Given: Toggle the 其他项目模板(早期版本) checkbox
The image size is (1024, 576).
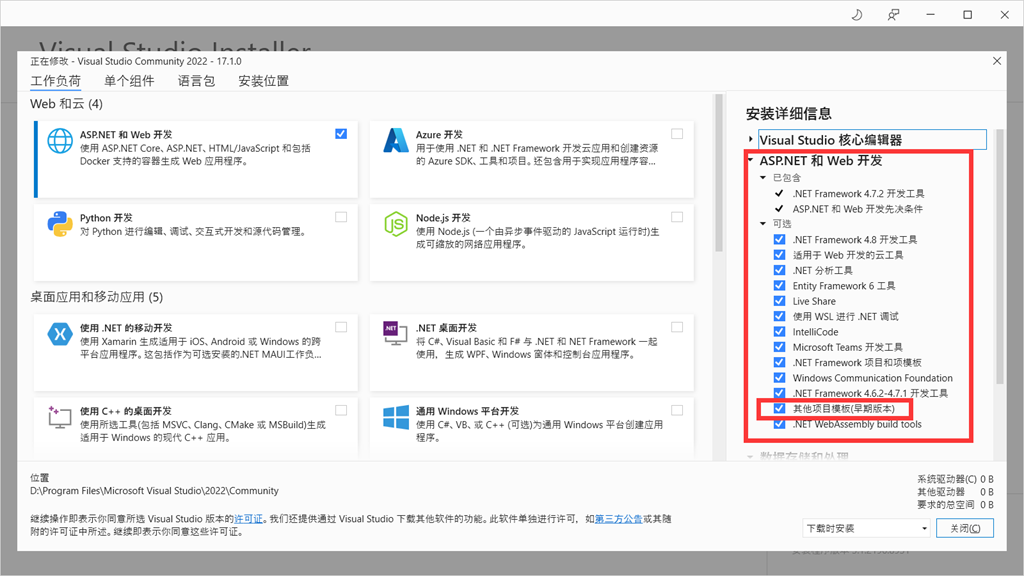Looking at the screenshot, I should [x=779, y=409].
